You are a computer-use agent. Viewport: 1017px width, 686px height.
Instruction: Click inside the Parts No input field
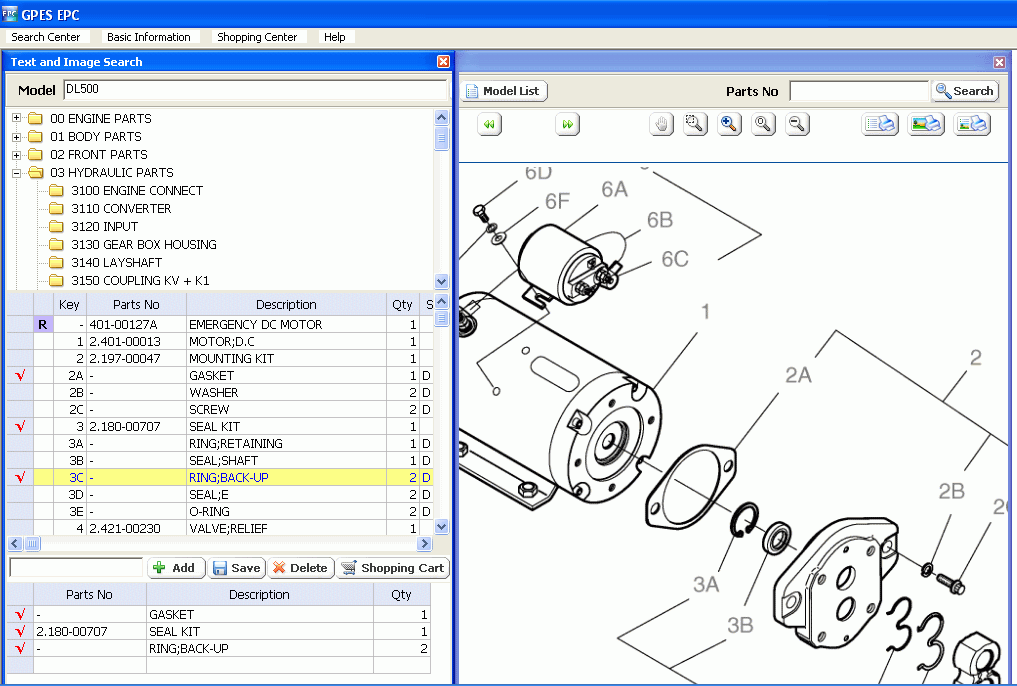point(860,91)
